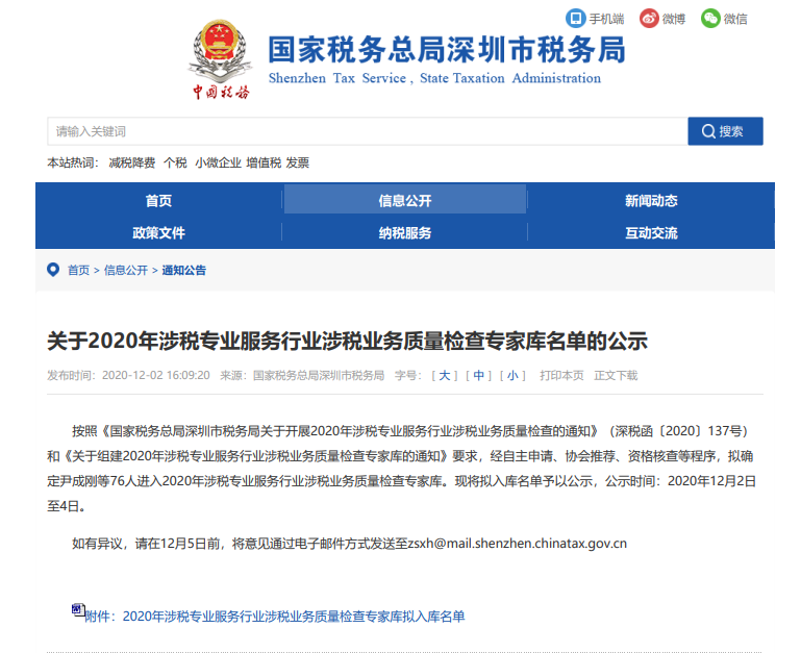This screenshot has height=654, width=802.
Task: Select hot keyword 发票
Action: [x=298, y=163]
